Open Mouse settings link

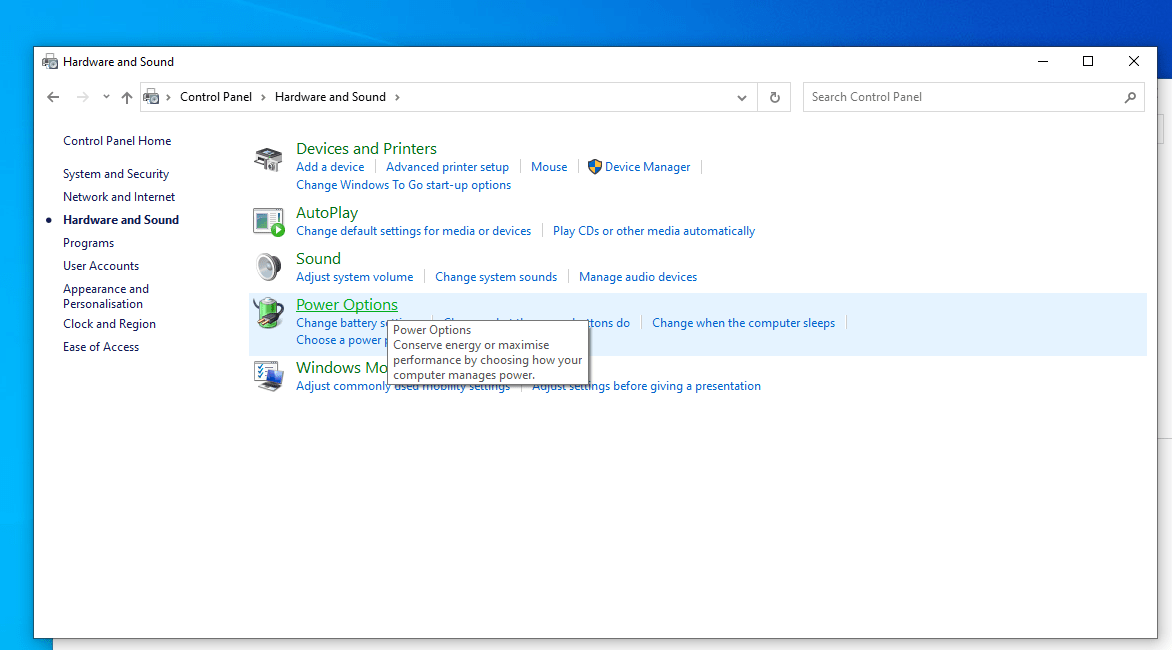pos(549,167)
